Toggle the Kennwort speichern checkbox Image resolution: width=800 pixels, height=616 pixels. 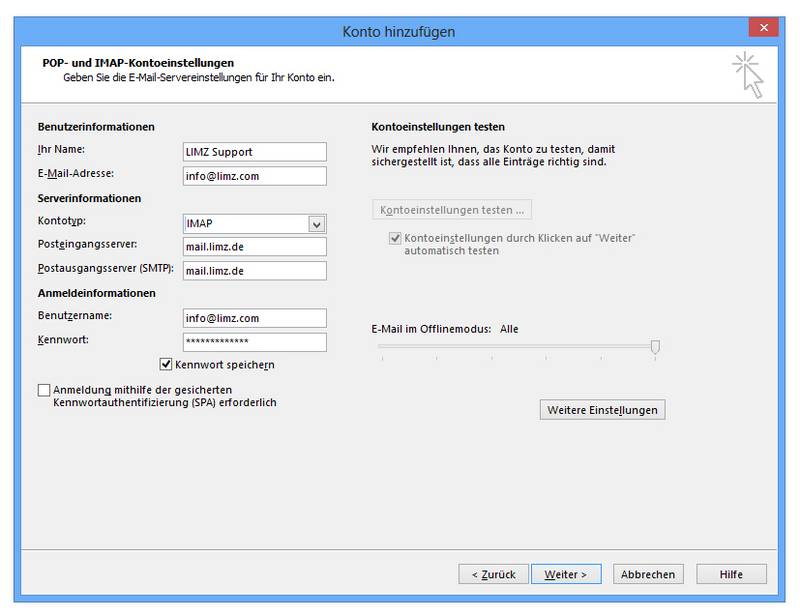click(x=166, y=364)
